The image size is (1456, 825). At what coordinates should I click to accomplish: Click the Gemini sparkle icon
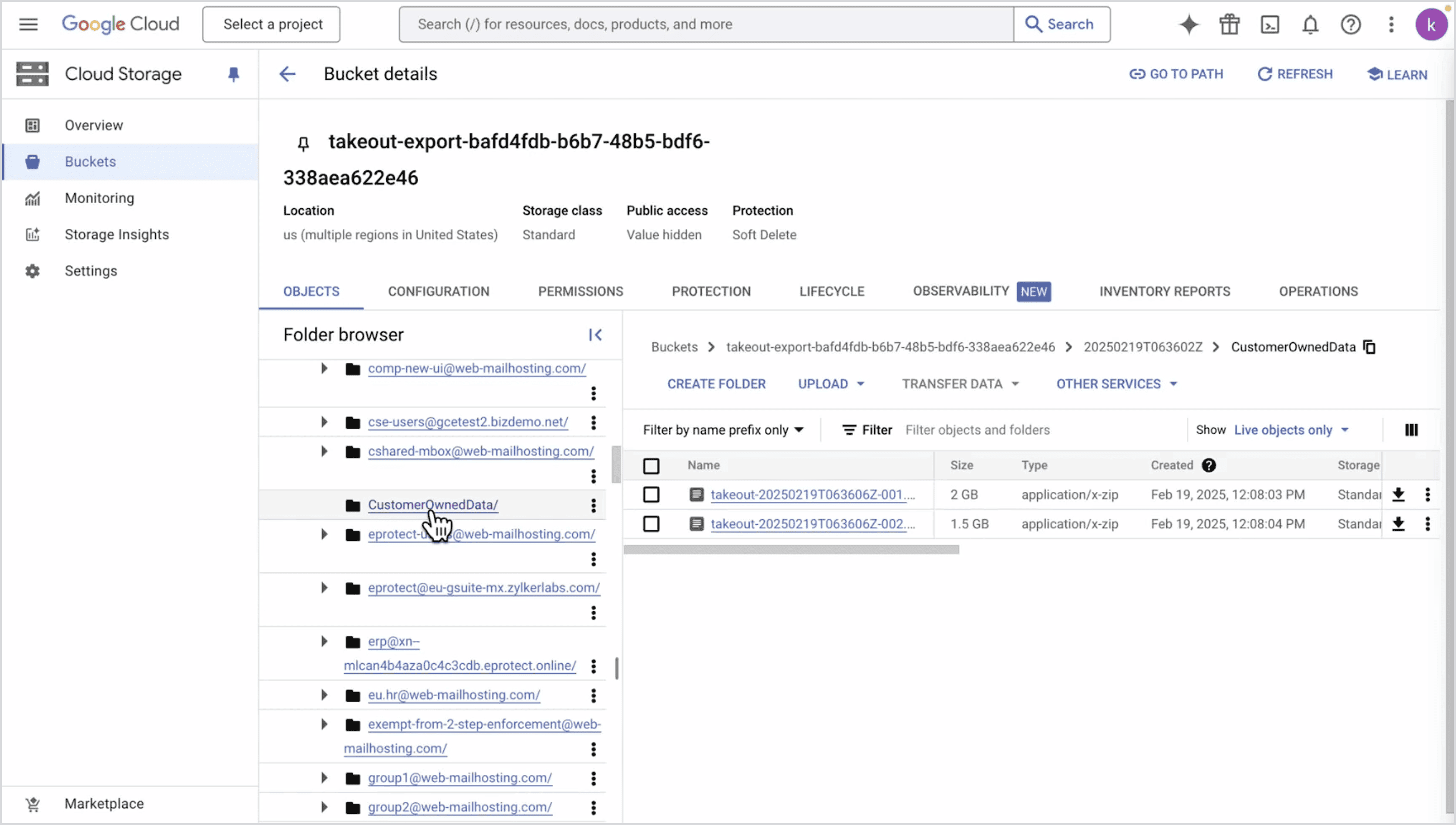[1189, 24]
